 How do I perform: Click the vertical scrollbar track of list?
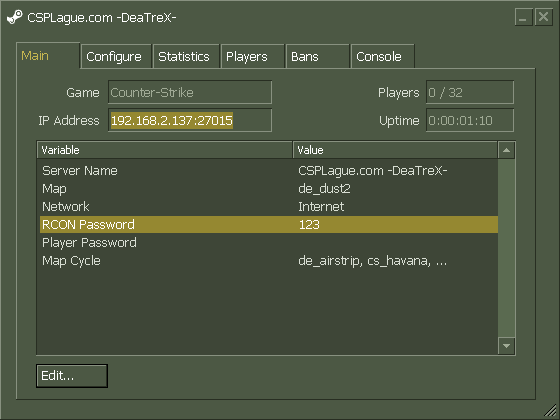click(506, 248)
